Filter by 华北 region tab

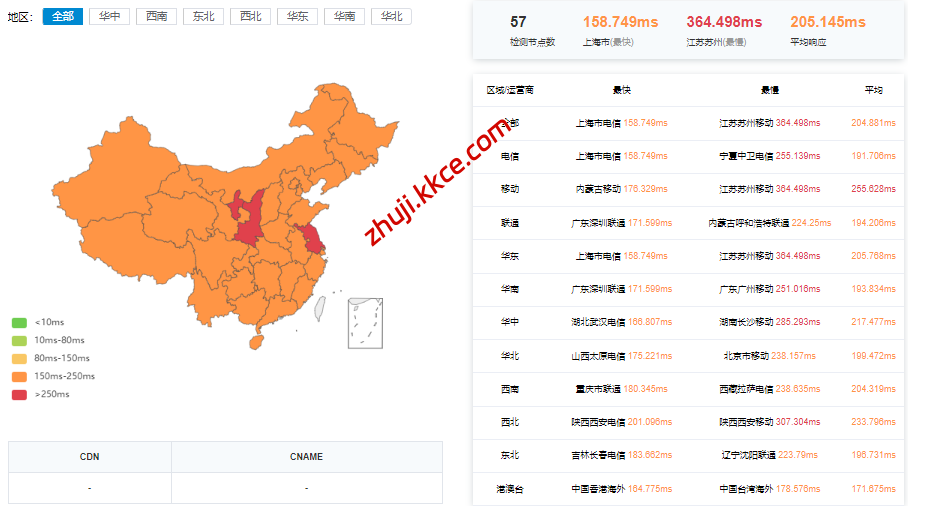391,17
